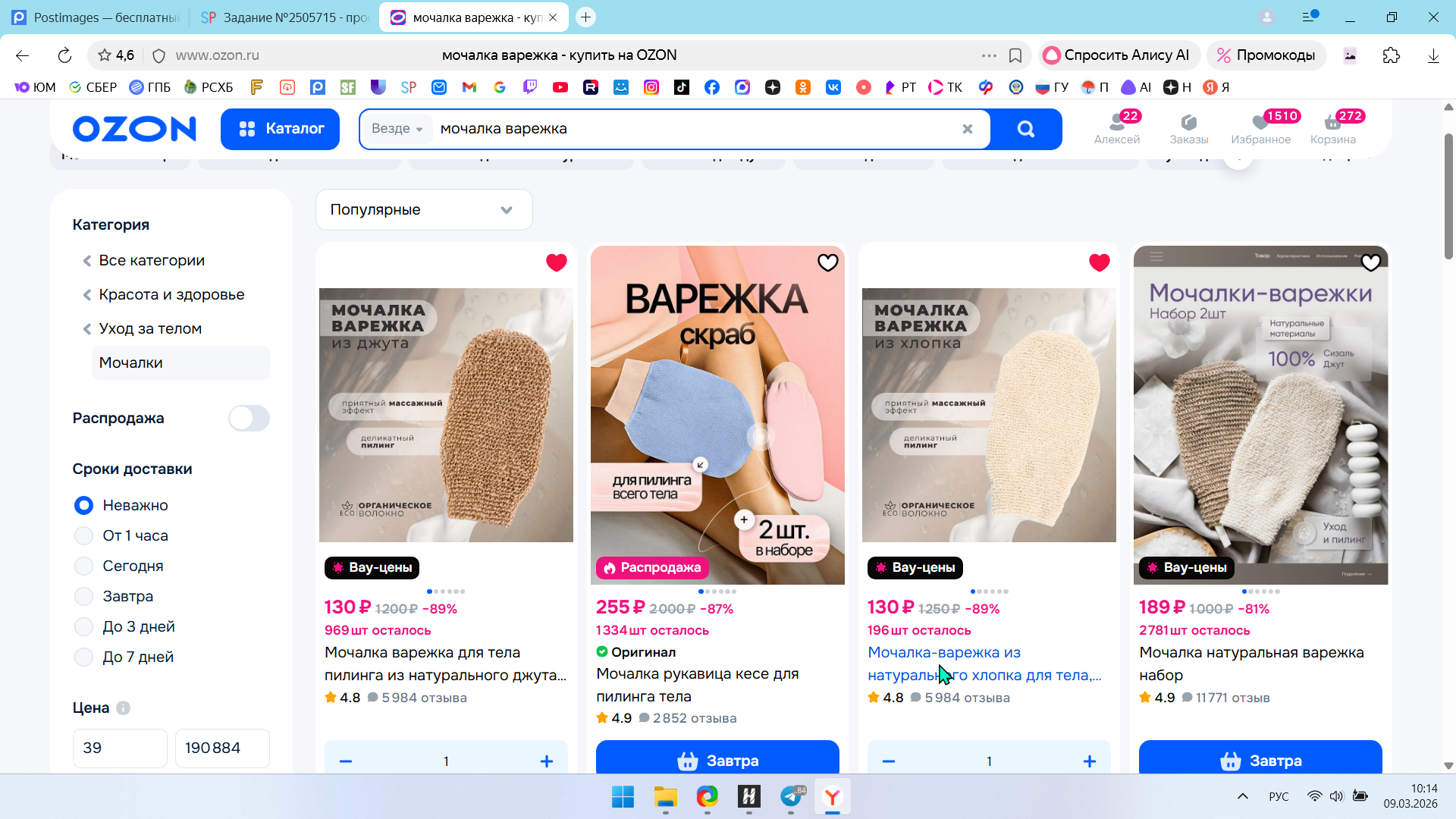Open the Каталог button
Image resolution: width=1456 pixels, height=819 pixels.
point(280,129)
